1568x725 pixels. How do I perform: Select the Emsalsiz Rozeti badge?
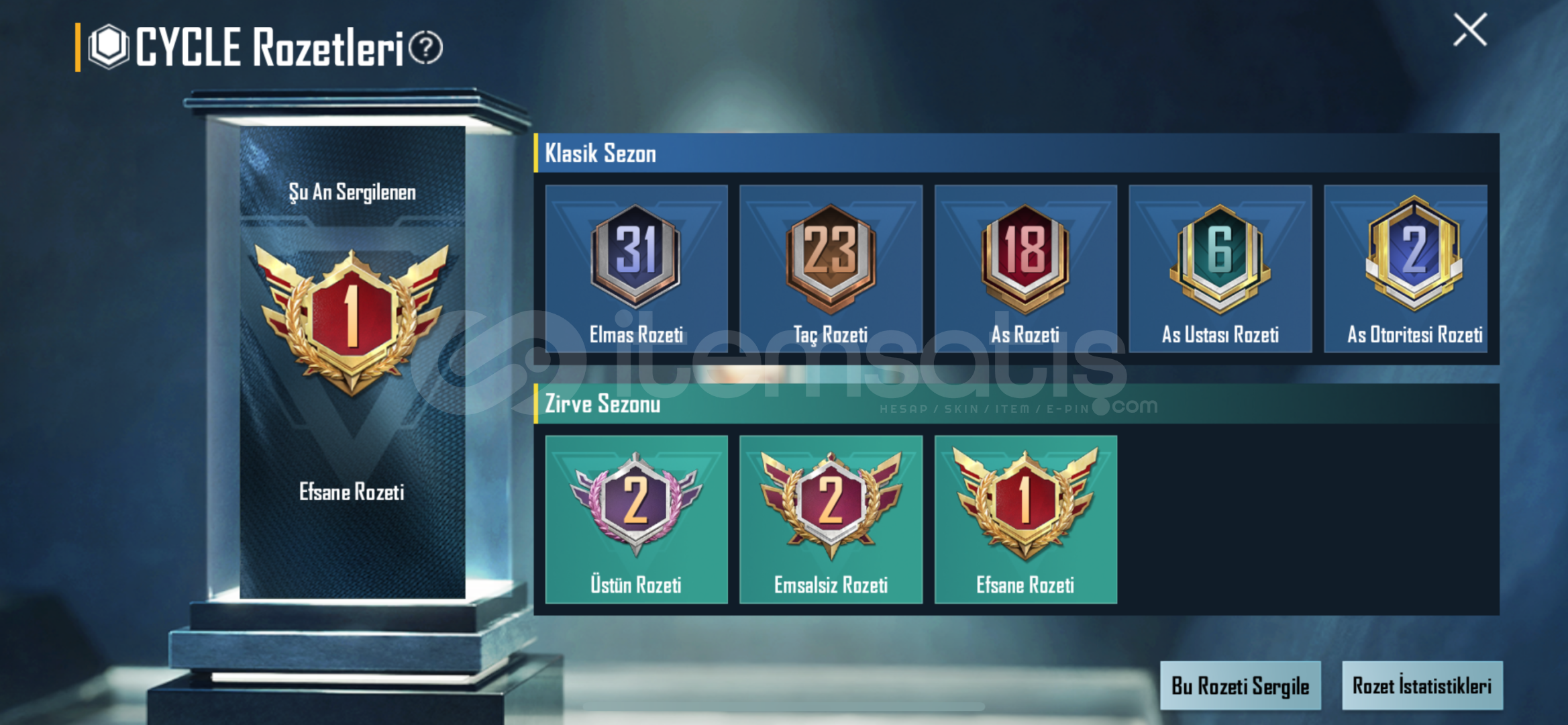[x=831, y=520]
